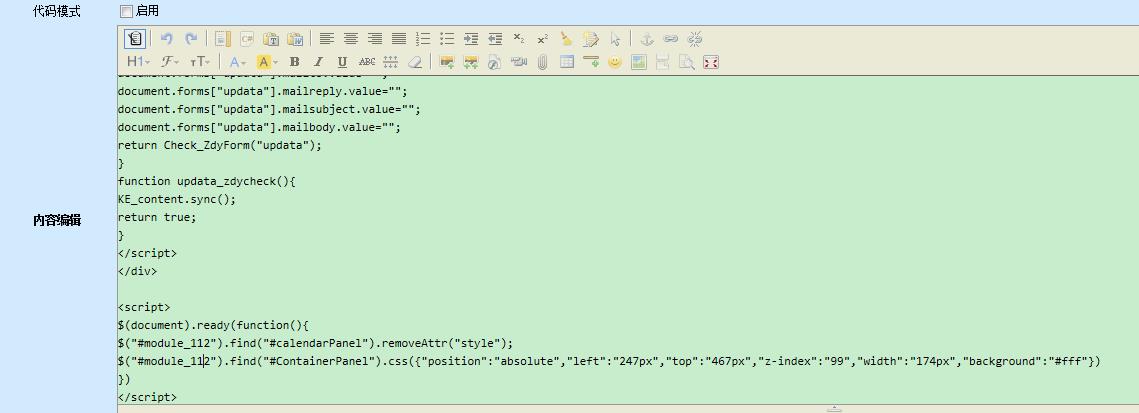Open the highlight background color picker
Screen dimensions: 1139x413
267,62
